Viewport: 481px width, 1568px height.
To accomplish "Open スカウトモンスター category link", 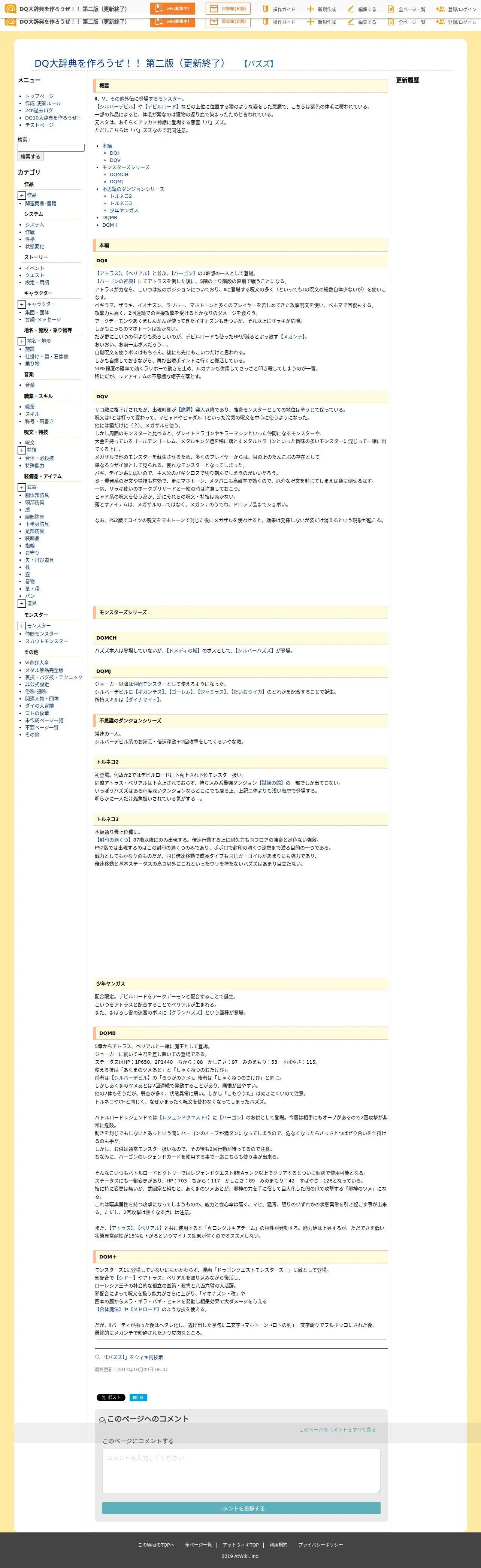I will [x=46, y=641].
